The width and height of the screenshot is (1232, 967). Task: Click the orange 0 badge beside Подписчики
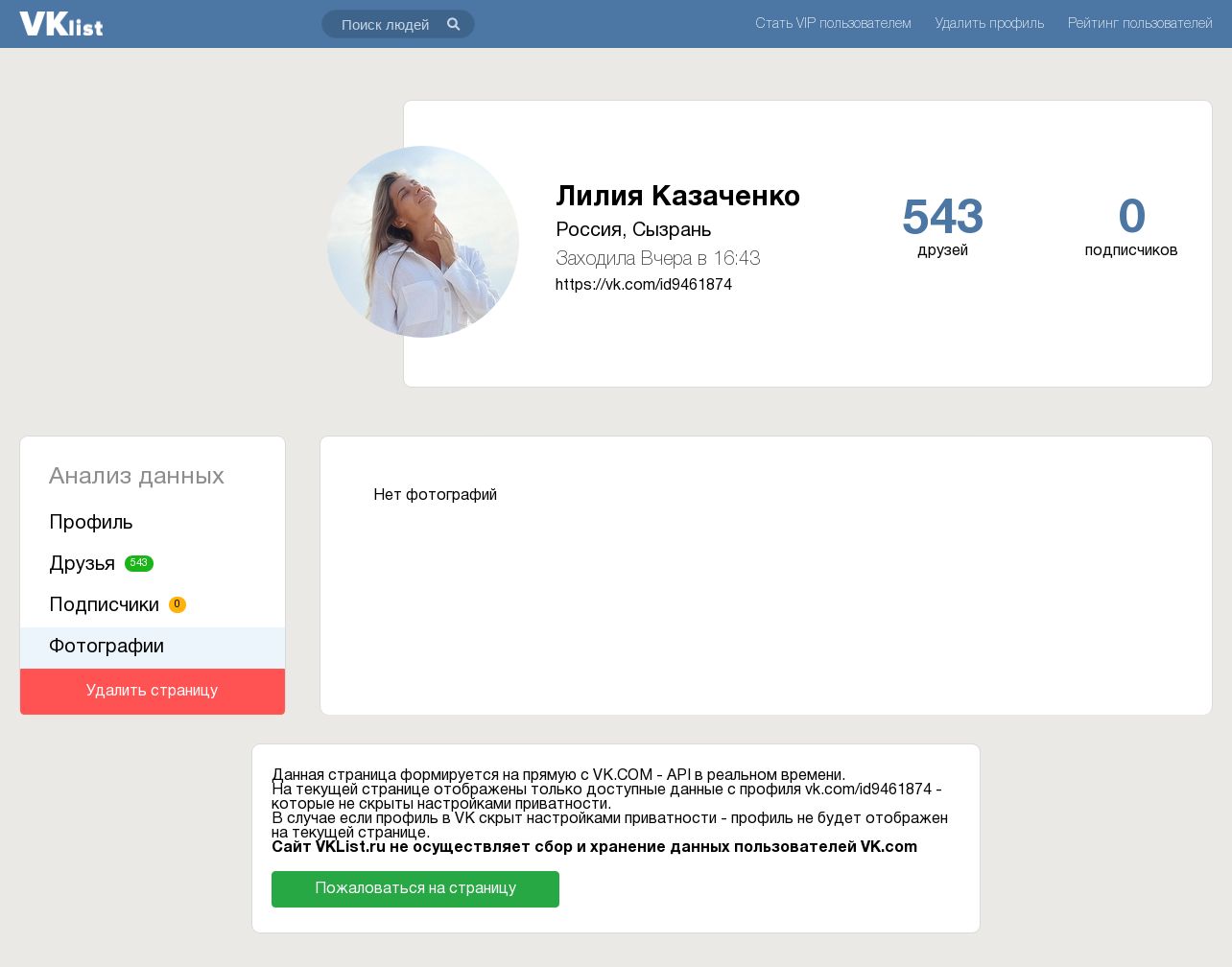tap(178, 604)
